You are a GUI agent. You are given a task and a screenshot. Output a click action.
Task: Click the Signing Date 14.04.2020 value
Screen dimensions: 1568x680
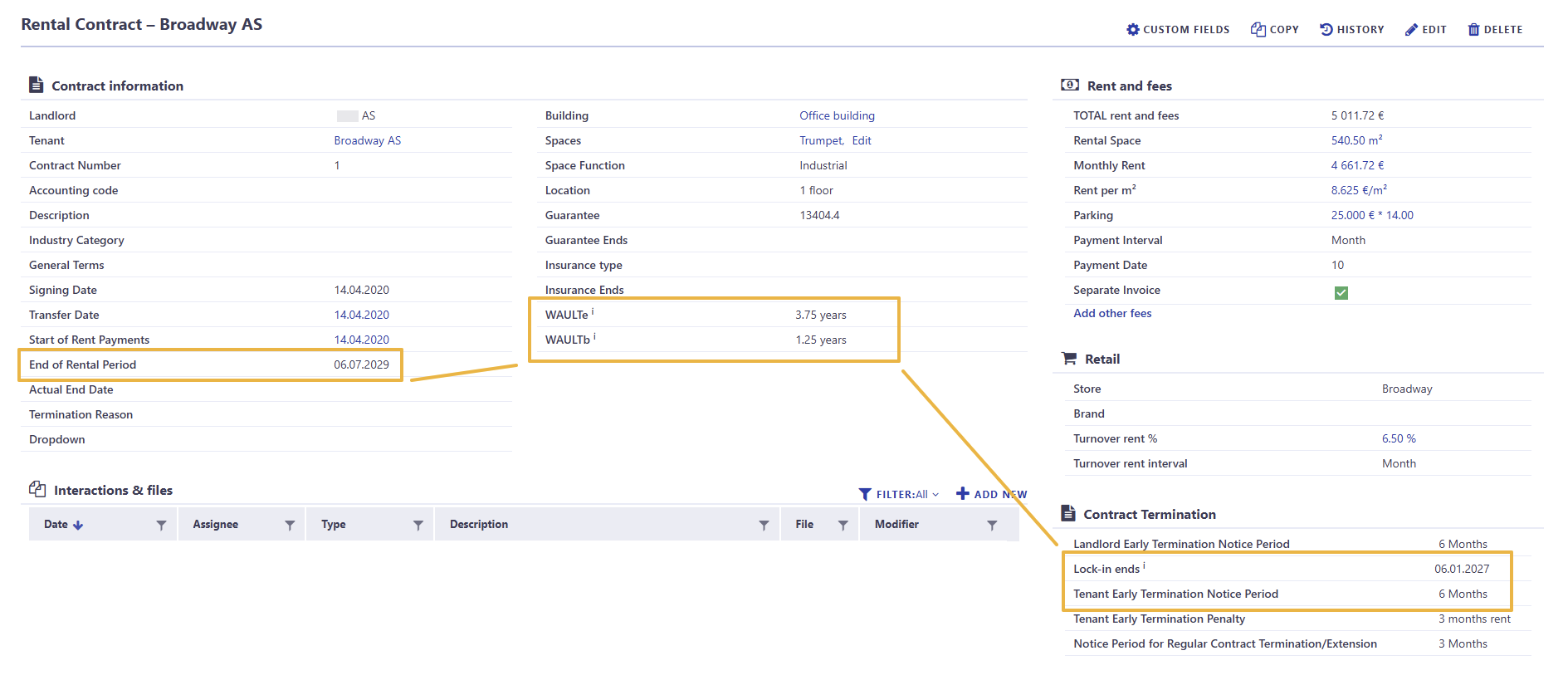(361, 290)
